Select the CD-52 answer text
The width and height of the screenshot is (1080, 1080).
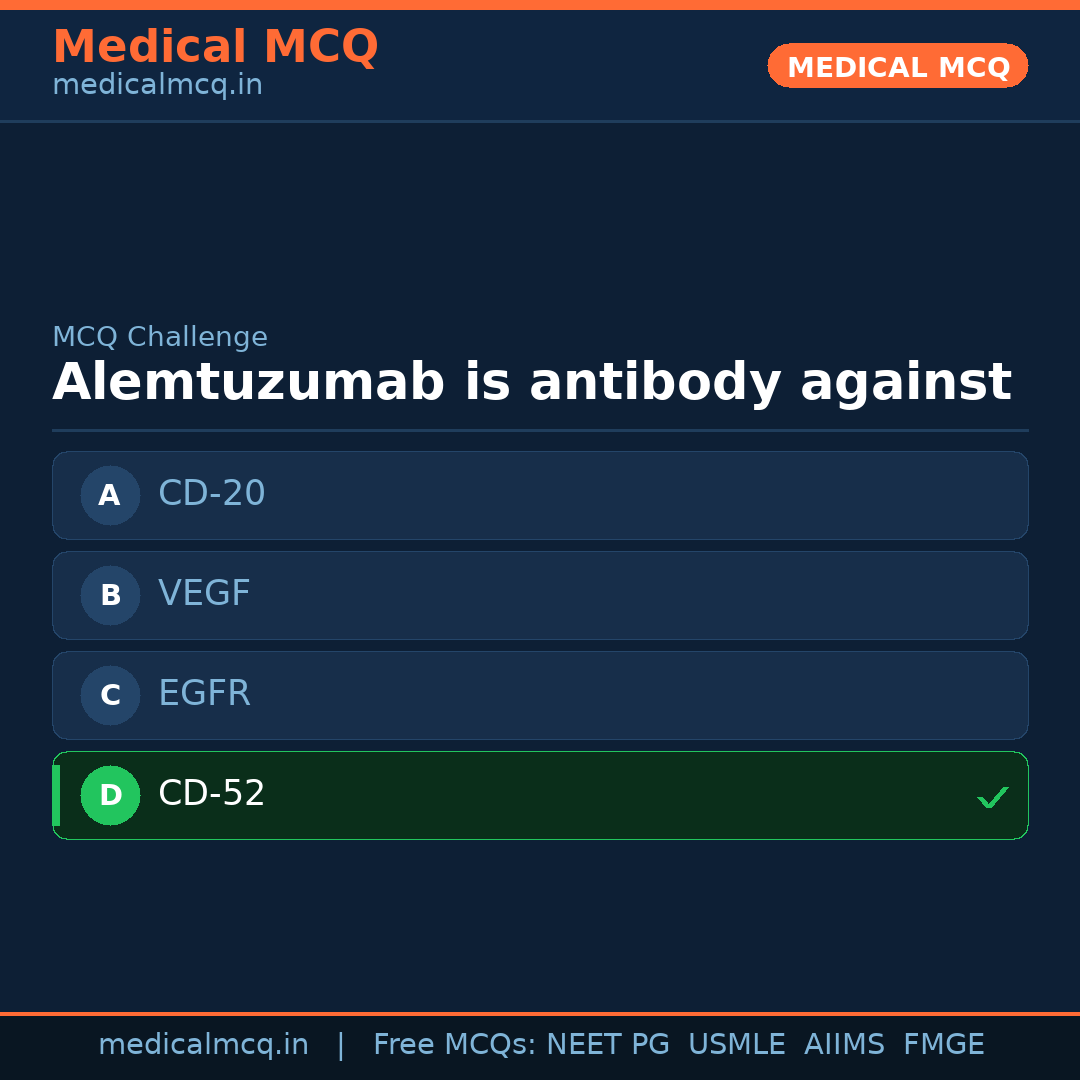pyautogui.click(x=212, y=794)
